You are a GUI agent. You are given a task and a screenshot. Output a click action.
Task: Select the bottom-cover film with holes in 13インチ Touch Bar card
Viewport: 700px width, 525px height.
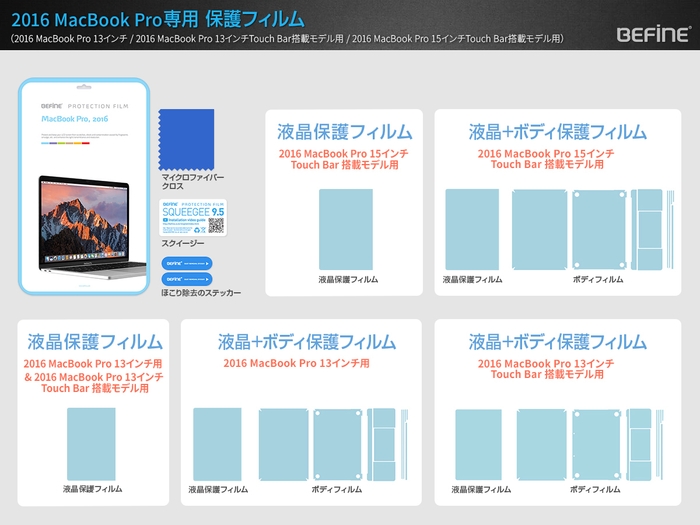tap(596, 445)
